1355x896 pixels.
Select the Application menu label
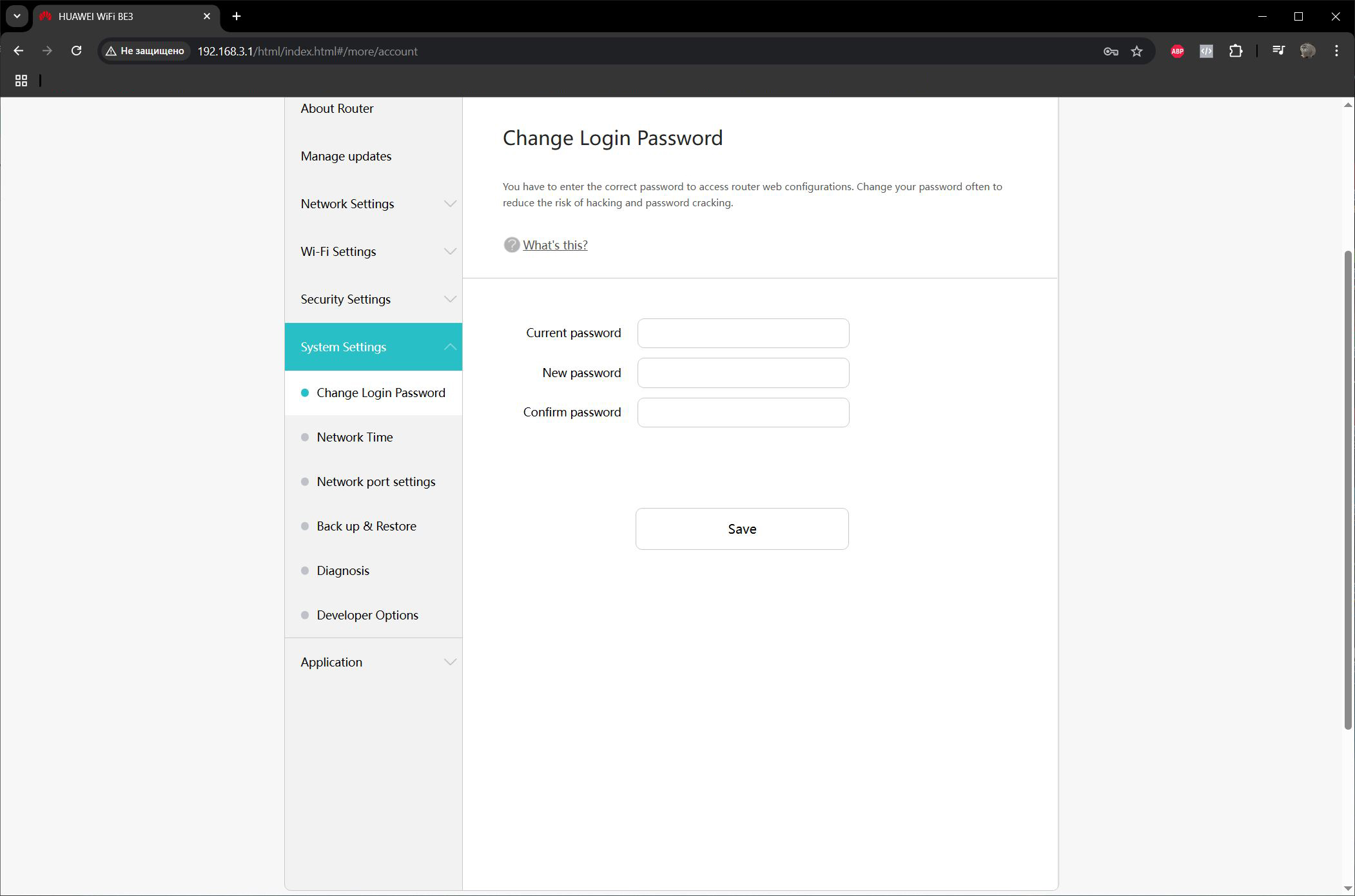pyautogui.click(x=331, y=662)
